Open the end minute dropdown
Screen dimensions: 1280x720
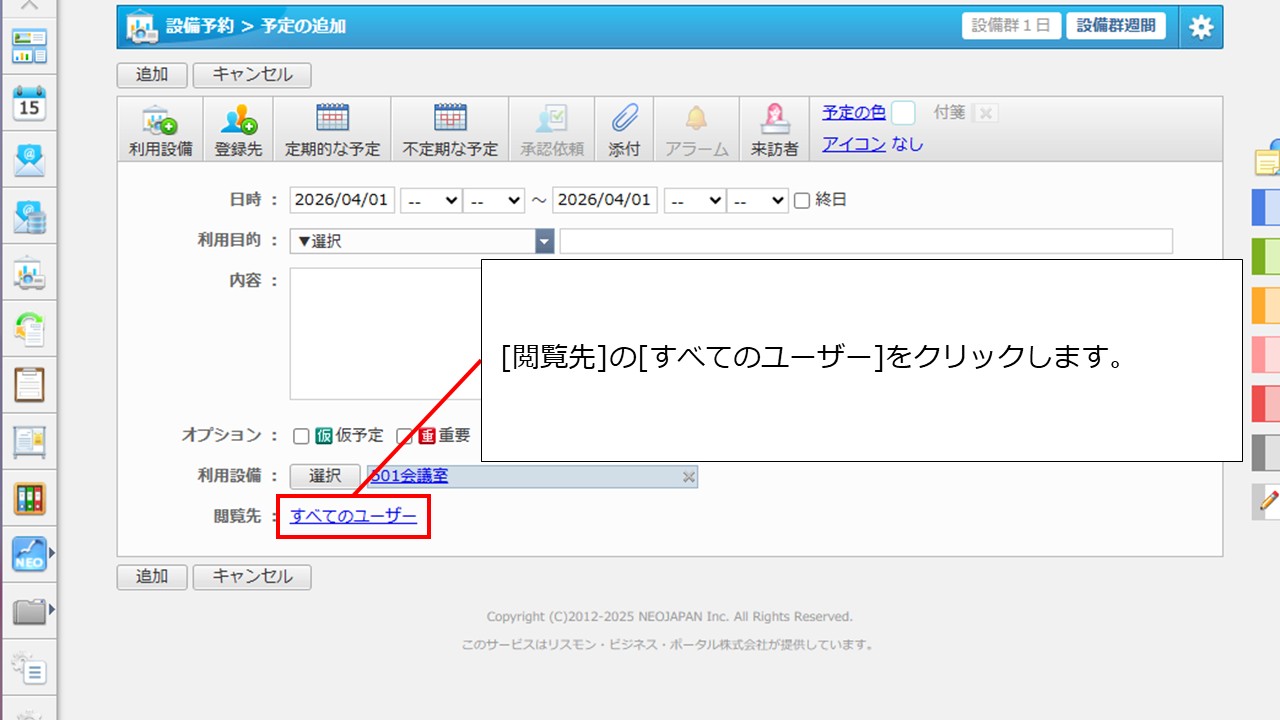757,200
